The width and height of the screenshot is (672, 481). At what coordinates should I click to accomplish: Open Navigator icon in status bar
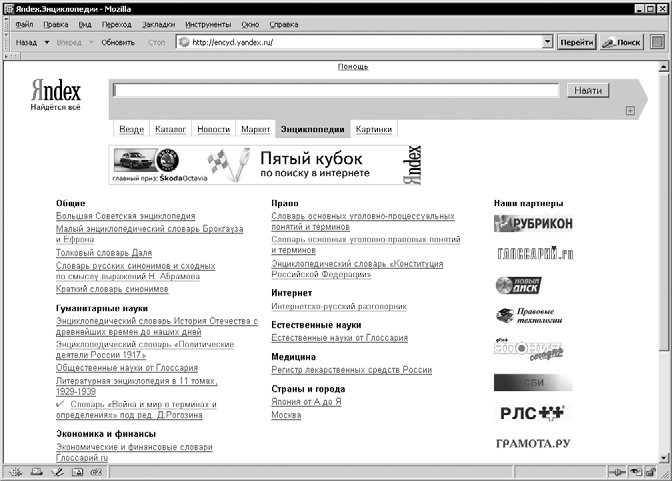tap(15, 472)
